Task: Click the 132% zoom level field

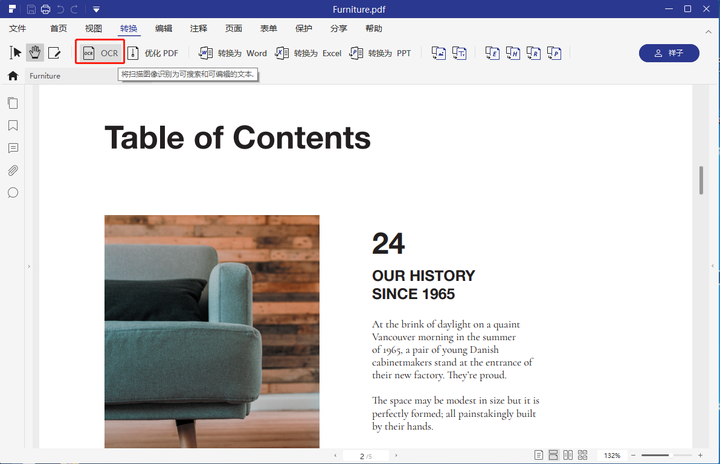Action: tap(612, 456)
